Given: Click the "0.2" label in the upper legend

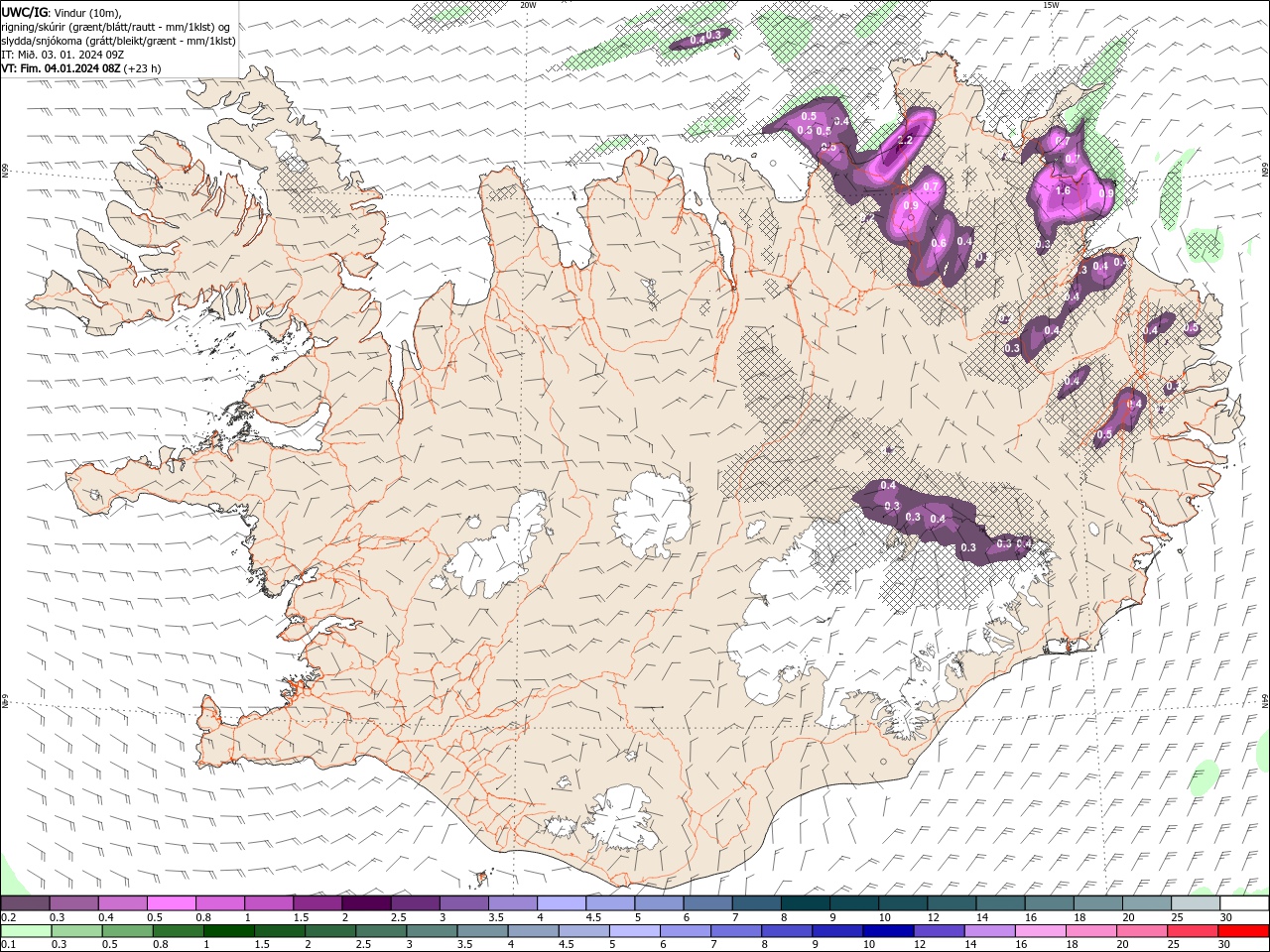Looking at the screenshot, I should pos(9,917).
